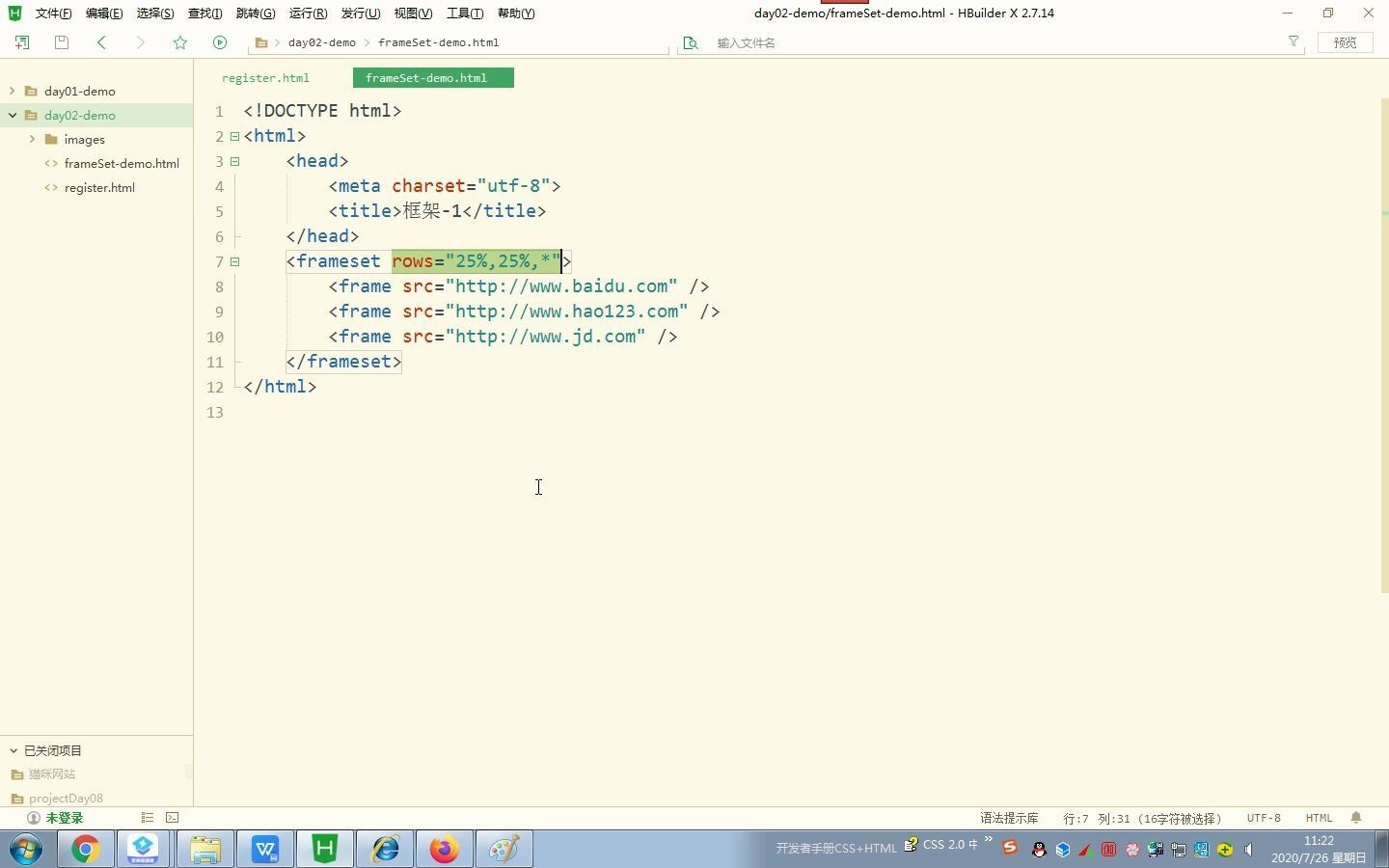Image resolution: width=1389 pixels, height=868 pixels.
Task: Open Chrome from the taskbar
Action: [x=85, y=850]
